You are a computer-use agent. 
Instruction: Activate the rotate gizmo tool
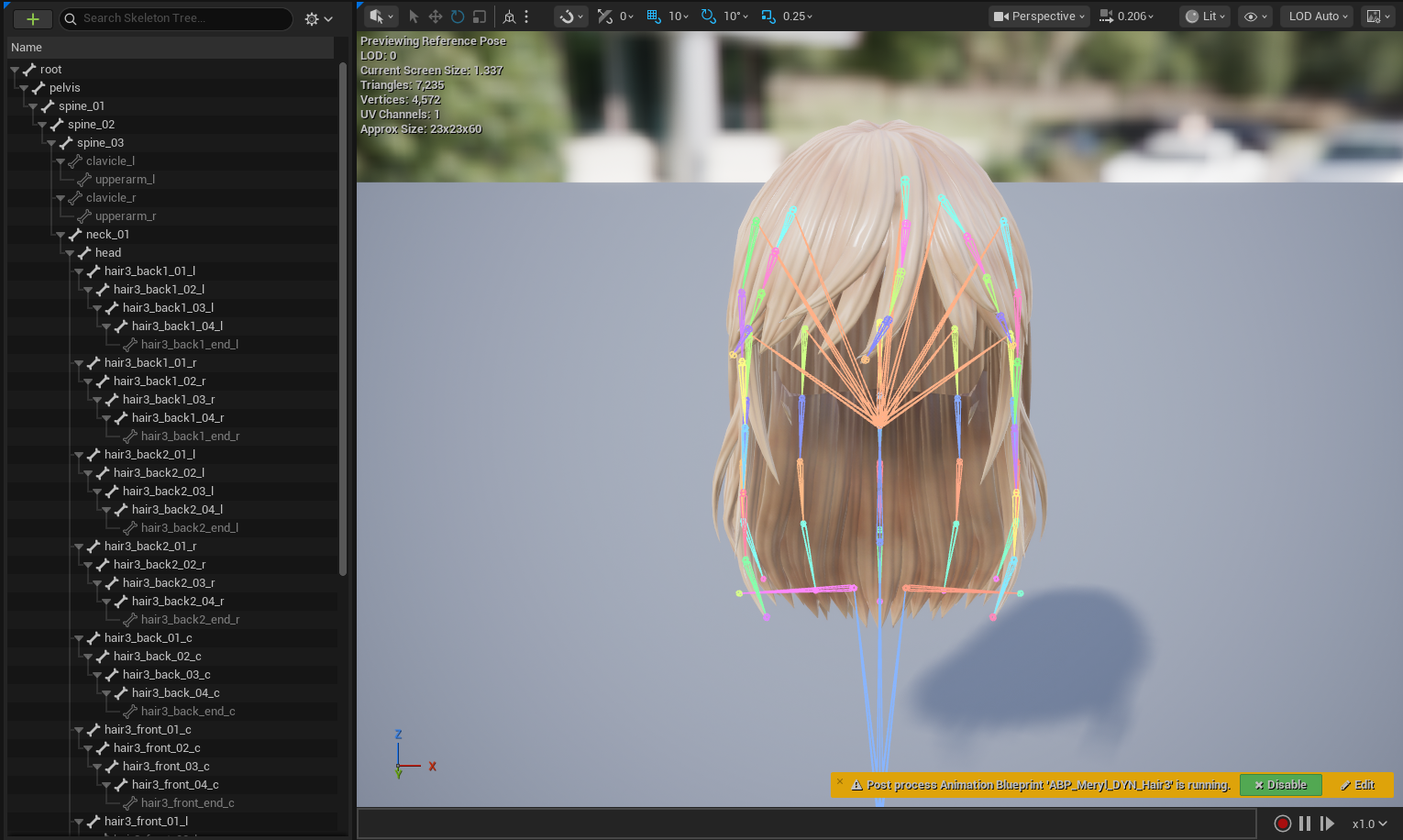click(x=457, y=17)
